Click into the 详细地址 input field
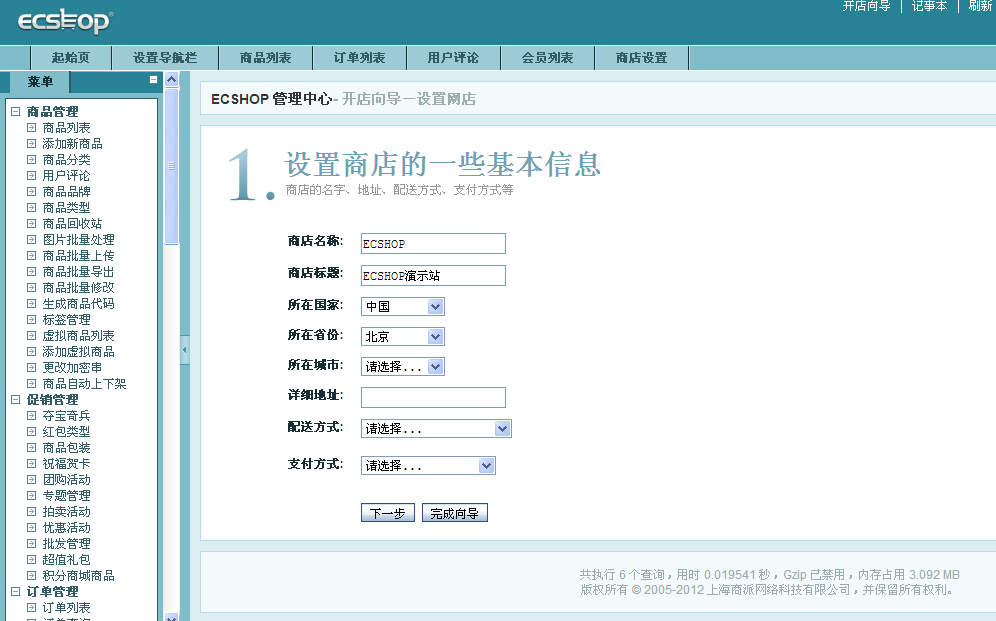The height and width of the screenshot is (621, 996). pyautogui.click(x=433, y=398)
